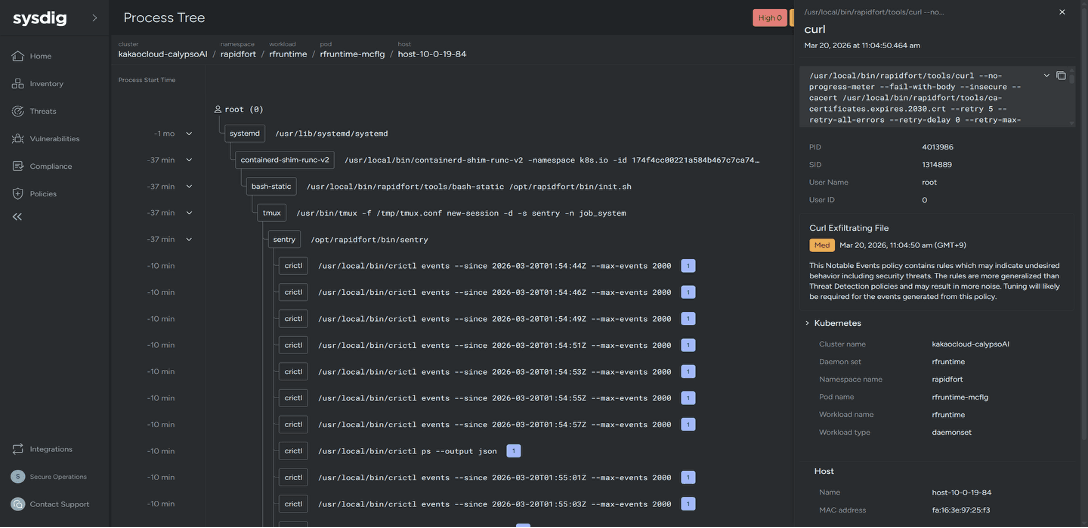The height and width of the screenshot is (528, 1088).
Task: Expand sidebar using arrow next to logo
Action: point(95,19)
